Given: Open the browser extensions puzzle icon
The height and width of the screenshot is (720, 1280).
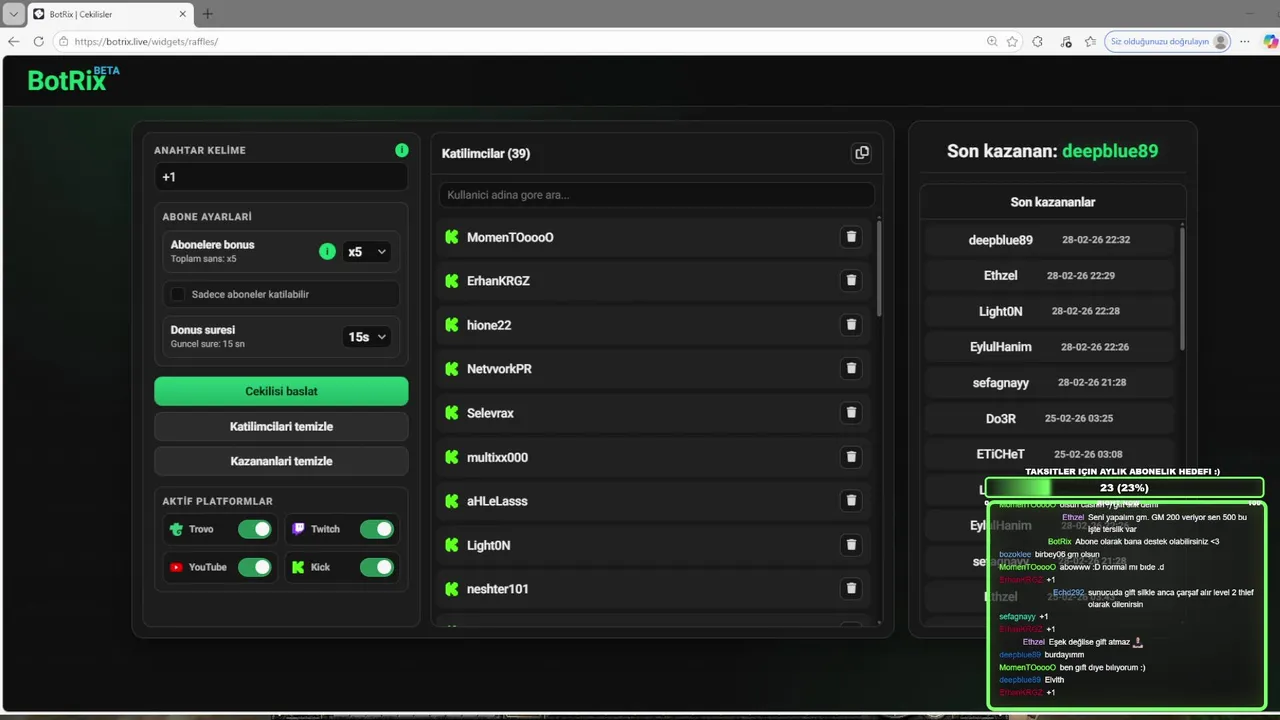Looking at the screenshot, I should [x=1037, y=42].
